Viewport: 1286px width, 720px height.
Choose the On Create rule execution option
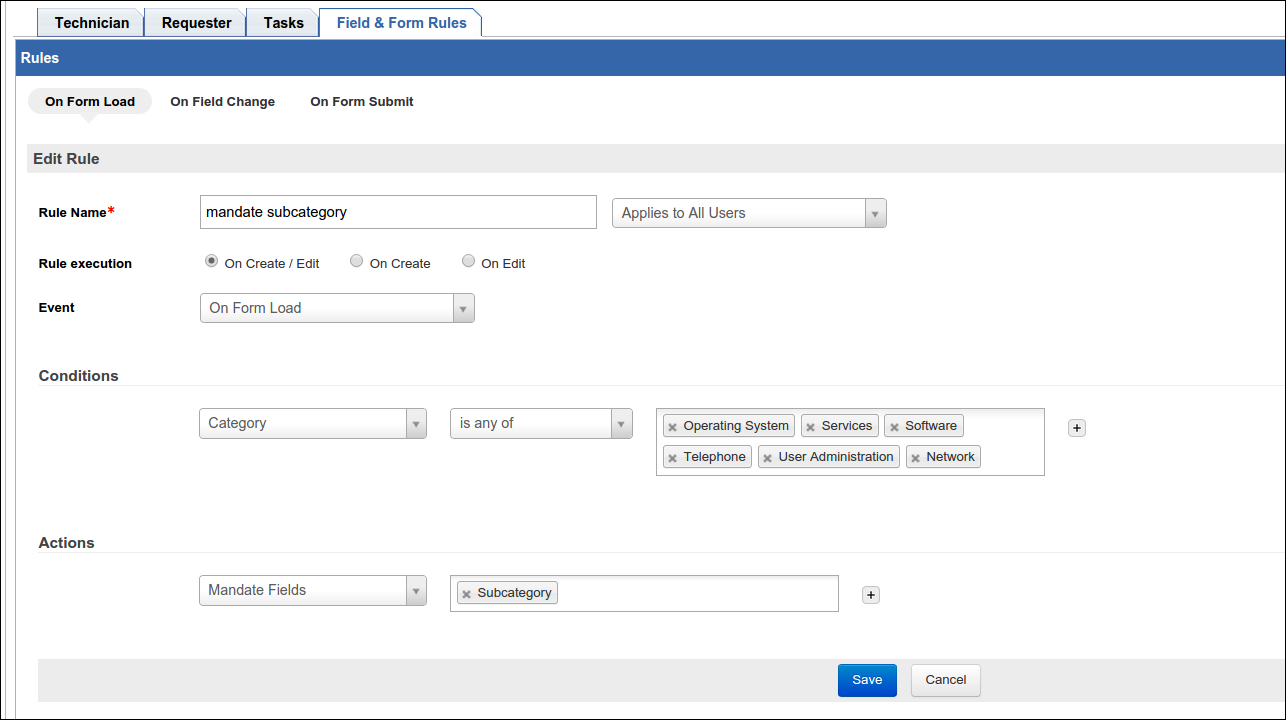[356, 261]
